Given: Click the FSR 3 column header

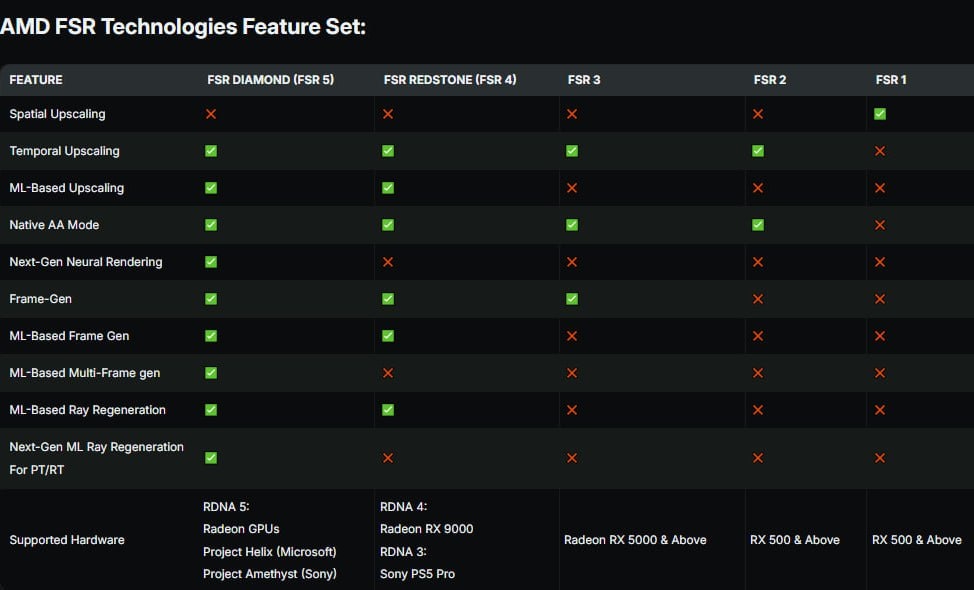Looking at the screenshot, I should click(584, 80).
